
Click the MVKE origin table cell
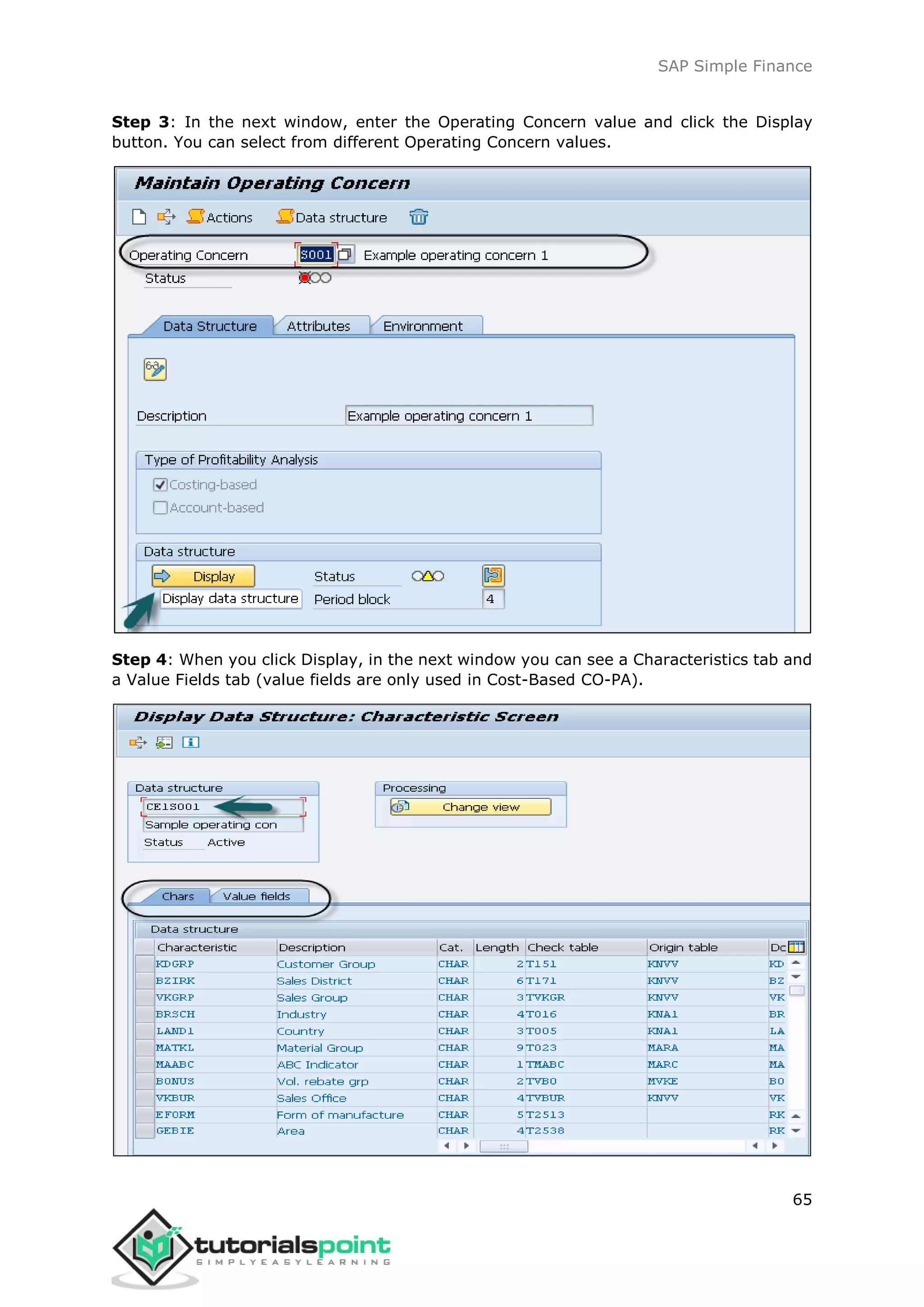pos(708,1081)
